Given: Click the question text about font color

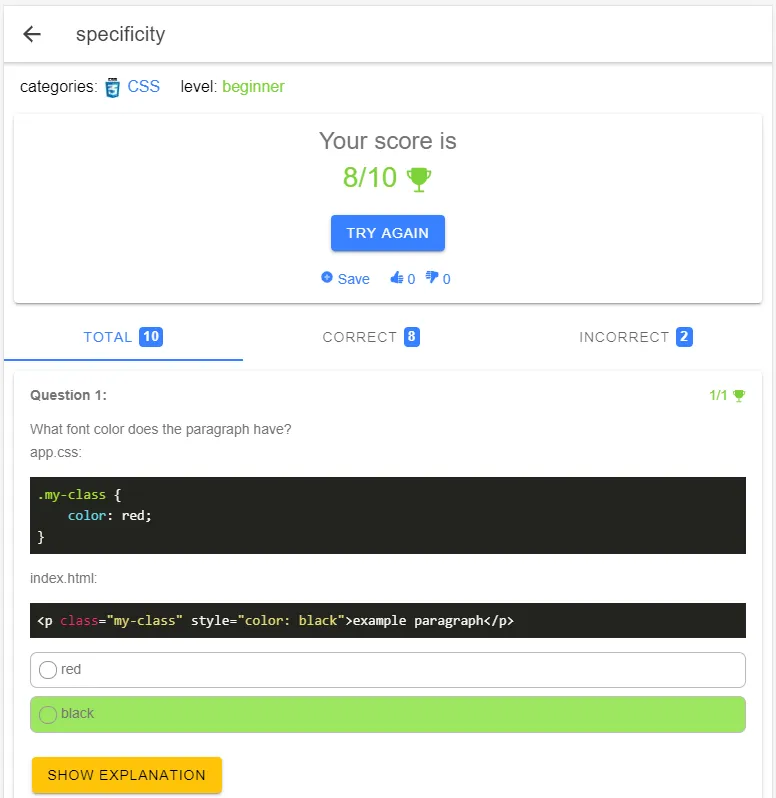Looking at the screenshot, I should (161, 430).
